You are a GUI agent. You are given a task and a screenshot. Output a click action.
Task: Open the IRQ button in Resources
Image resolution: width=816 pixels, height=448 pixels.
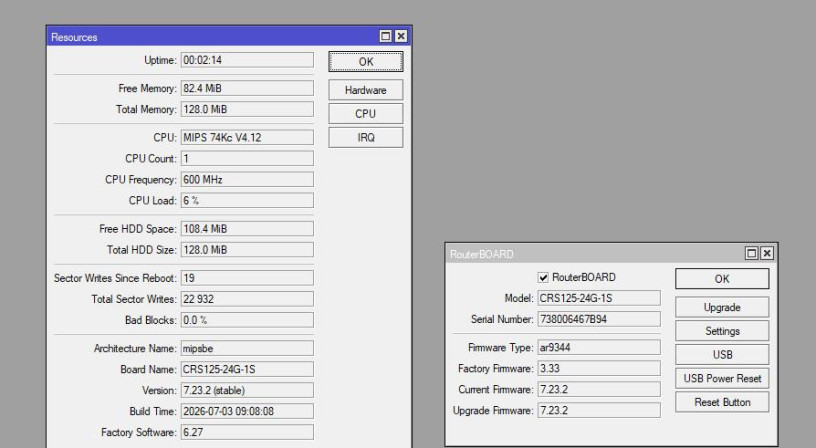(x=365, y=137)
